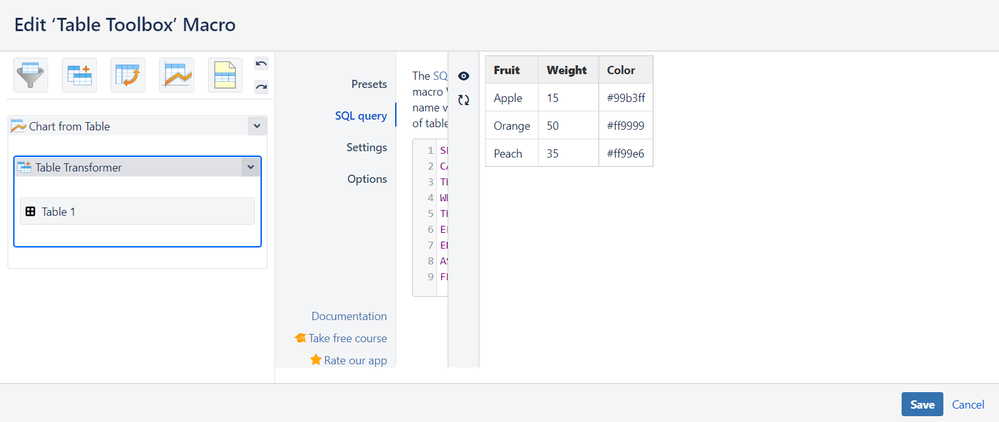This screenshot has height=422, width=999.
Task: Select the Table 1 item
Action: 137,211
